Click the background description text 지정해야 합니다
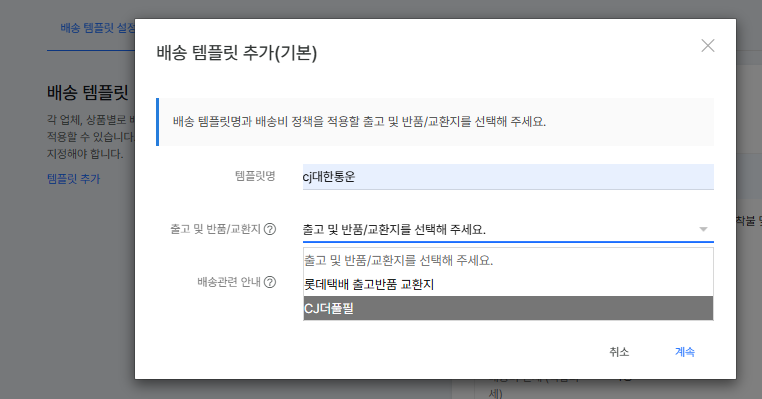This screenshot has width=762, height=399. [85, 154]
